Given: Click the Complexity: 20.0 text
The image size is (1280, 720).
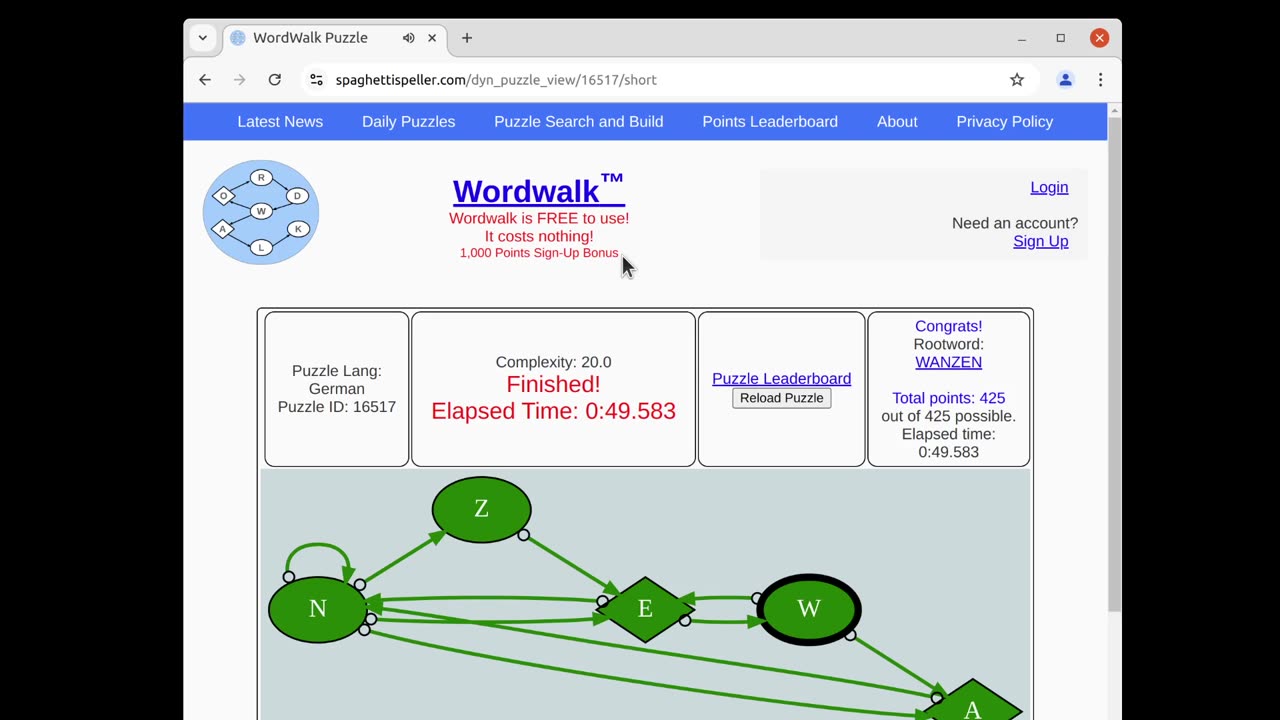Looking at the screenshot, I should pyautogui.click(x=553, y=362).
